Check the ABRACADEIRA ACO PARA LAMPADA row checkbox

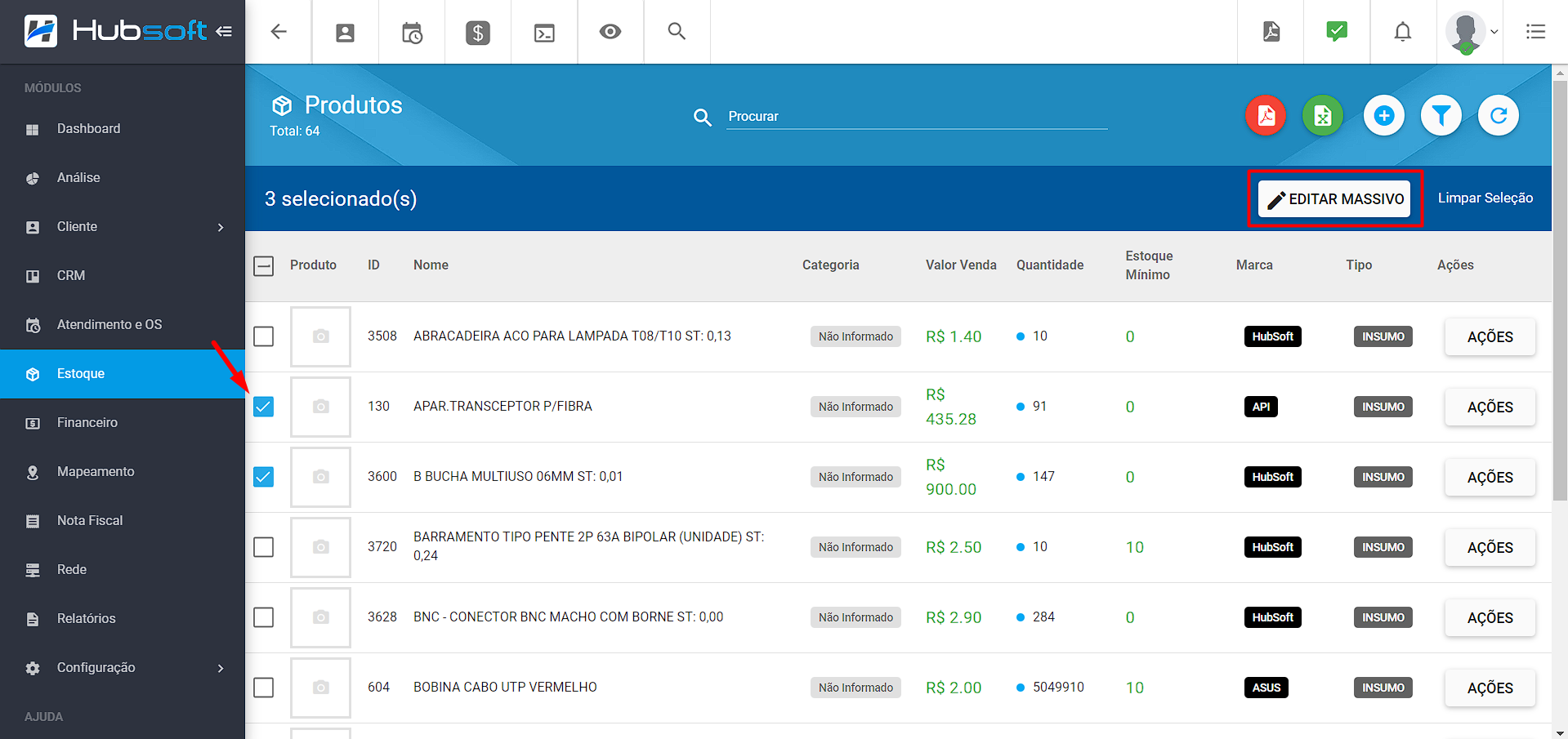(264, 336)
